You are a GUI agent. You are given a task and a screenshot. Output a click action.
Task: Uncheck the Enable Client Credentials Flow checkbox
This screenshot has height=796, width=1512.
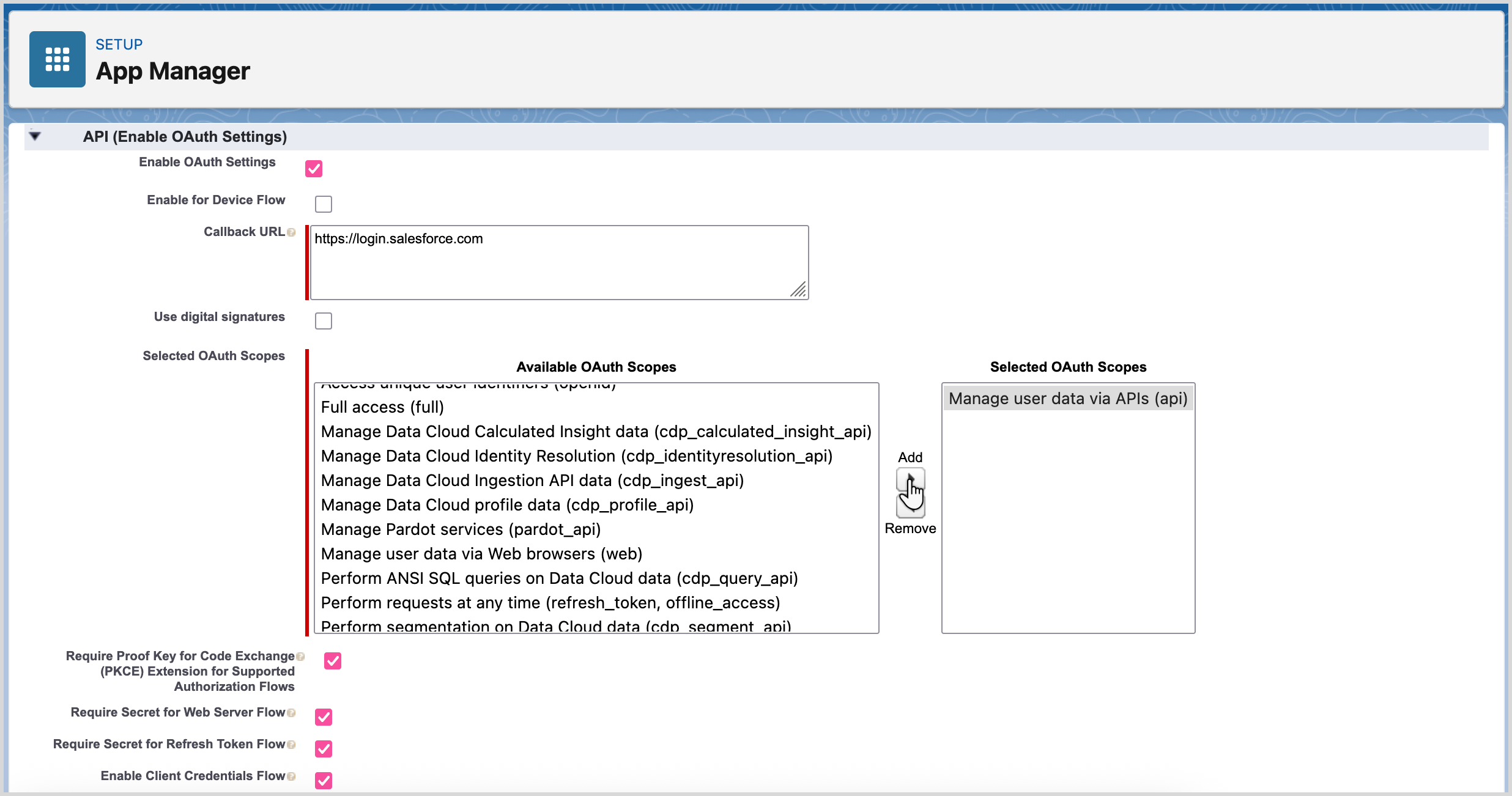pyautogui.click(x=324, y=781)
